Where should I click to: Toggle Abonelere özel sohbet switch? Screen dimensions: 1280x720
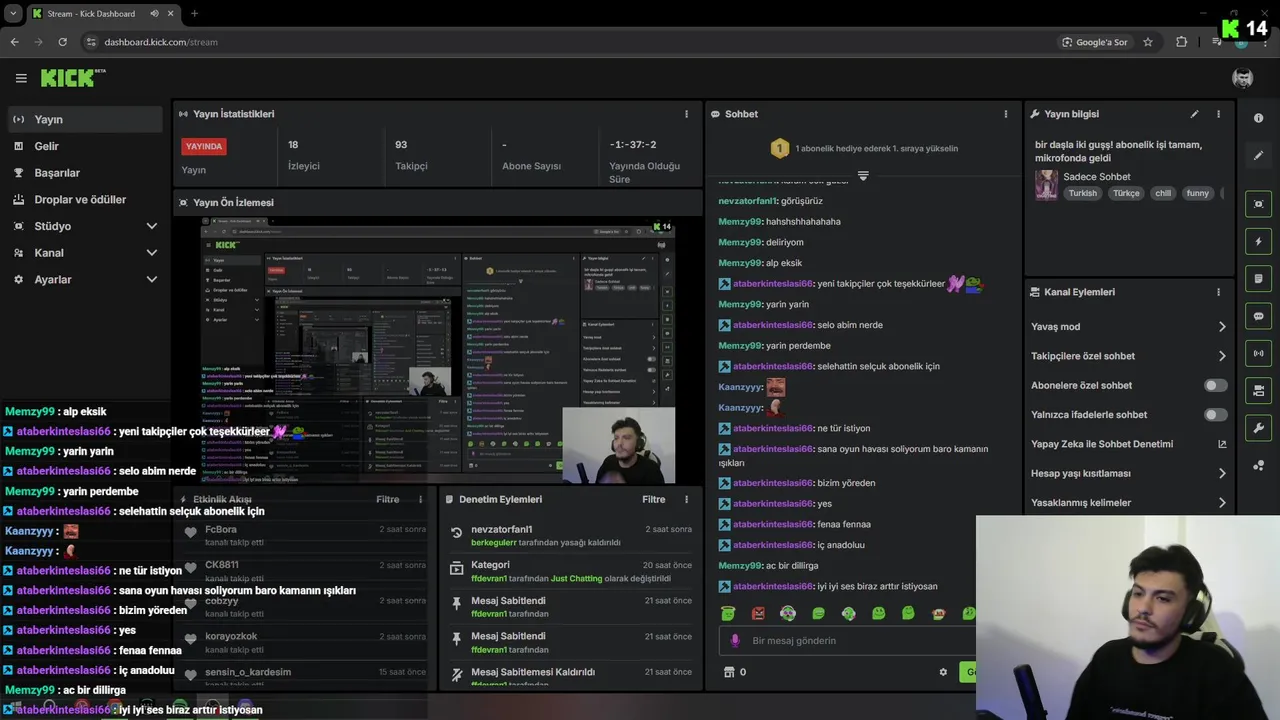(1215, 385)
